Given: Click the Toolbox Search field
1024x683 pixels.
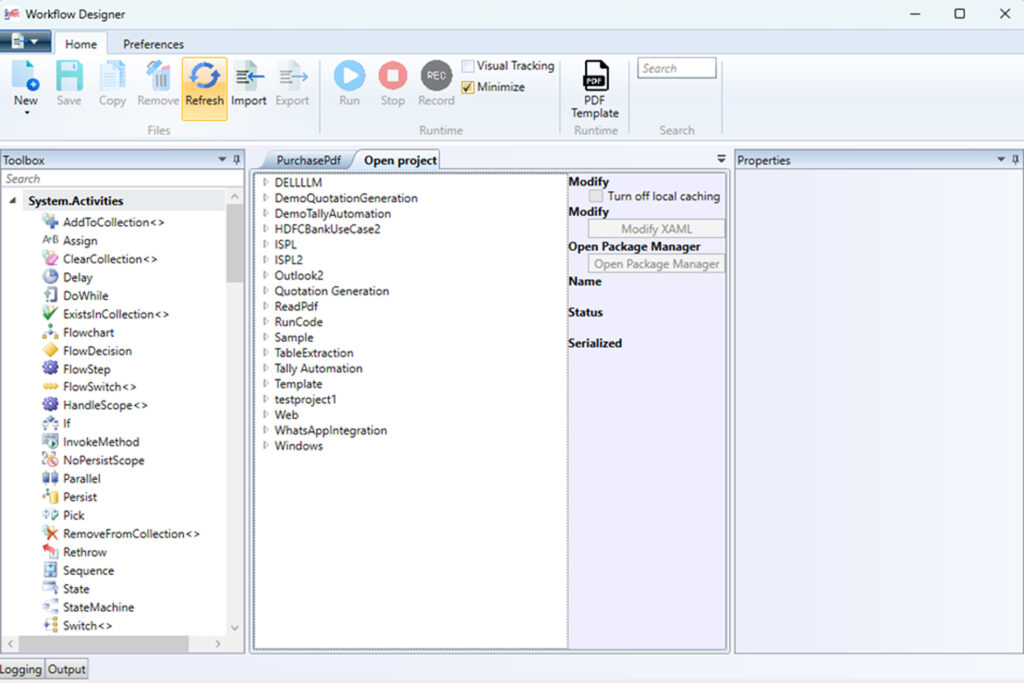Looking at the screenshot, I should [123, 178].
